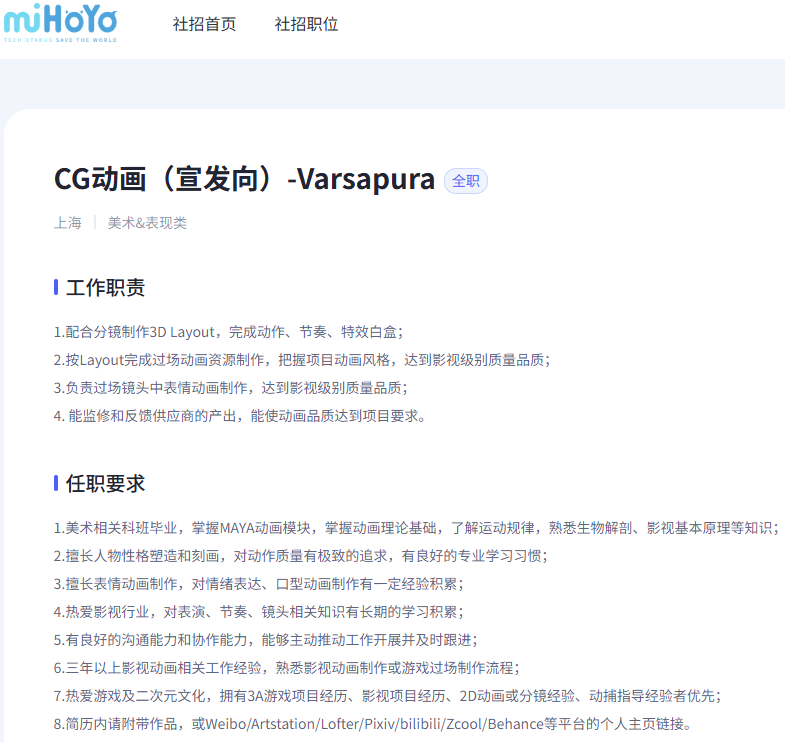Click requirement 3.擅长表情动画制作
785x743 pixels.
coord(259,584)
